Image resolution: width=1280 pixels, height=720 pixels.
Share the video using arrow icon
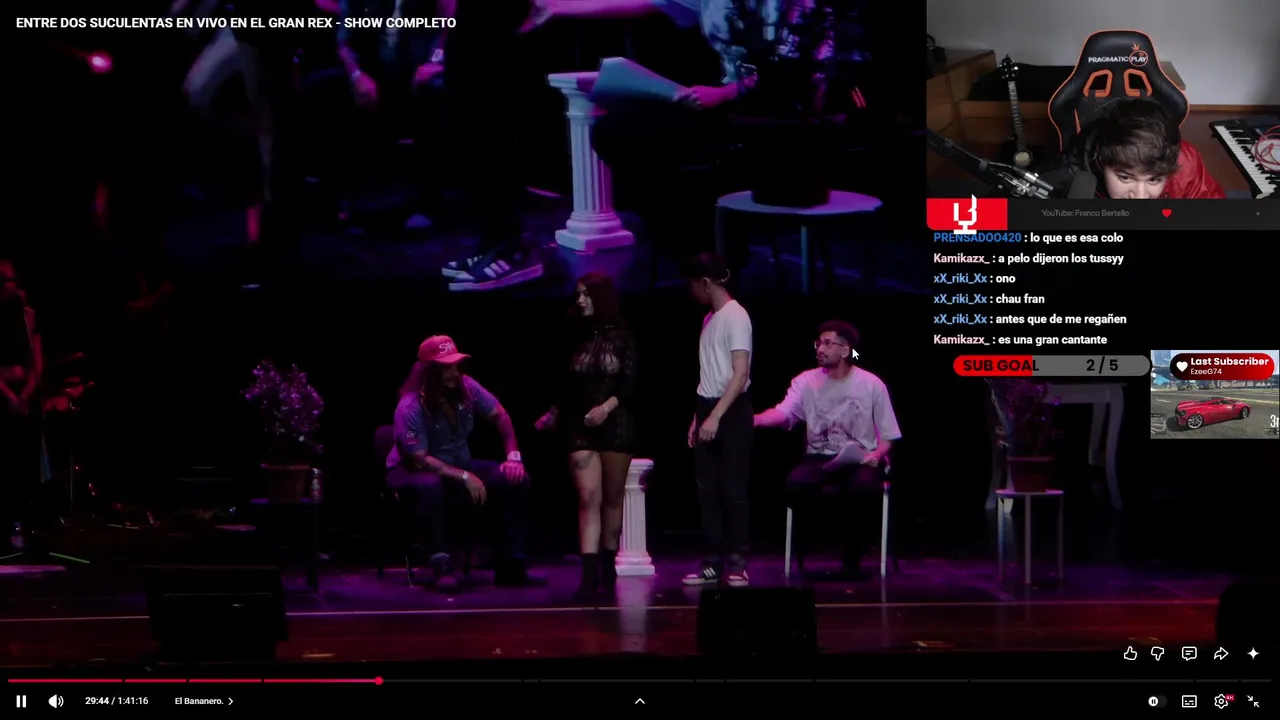[1221, 653]
